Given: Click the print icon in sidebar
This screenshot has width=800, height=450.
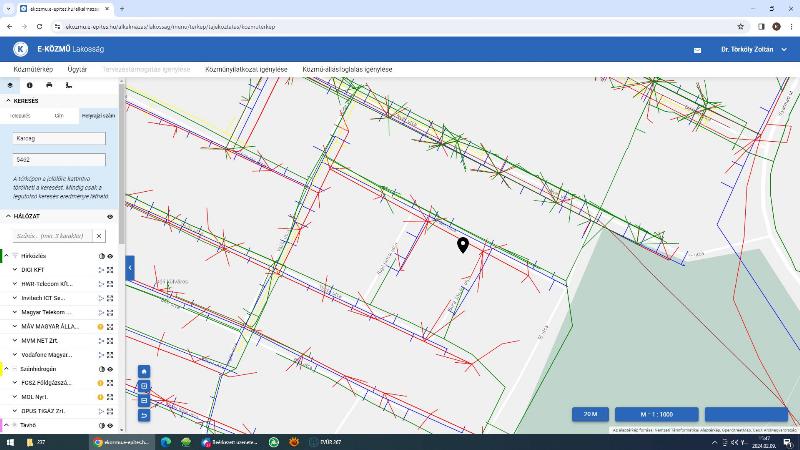Looking at the screenshot, I should pos(49,85).
